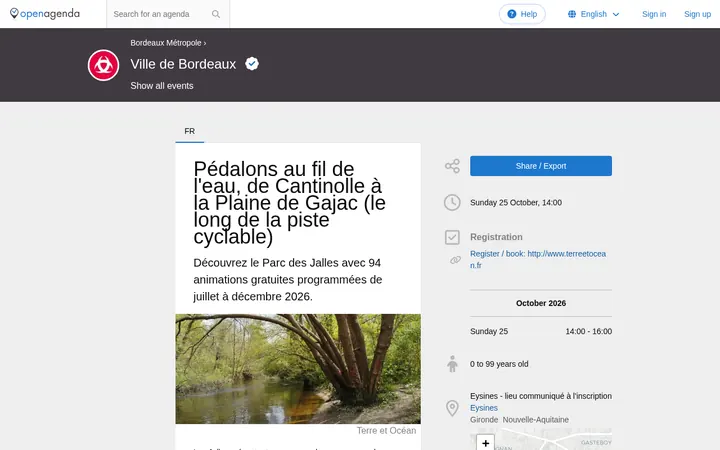The image size is (720, 450).
Task: Click the location pin icon
Action: [x=452, y=408]
